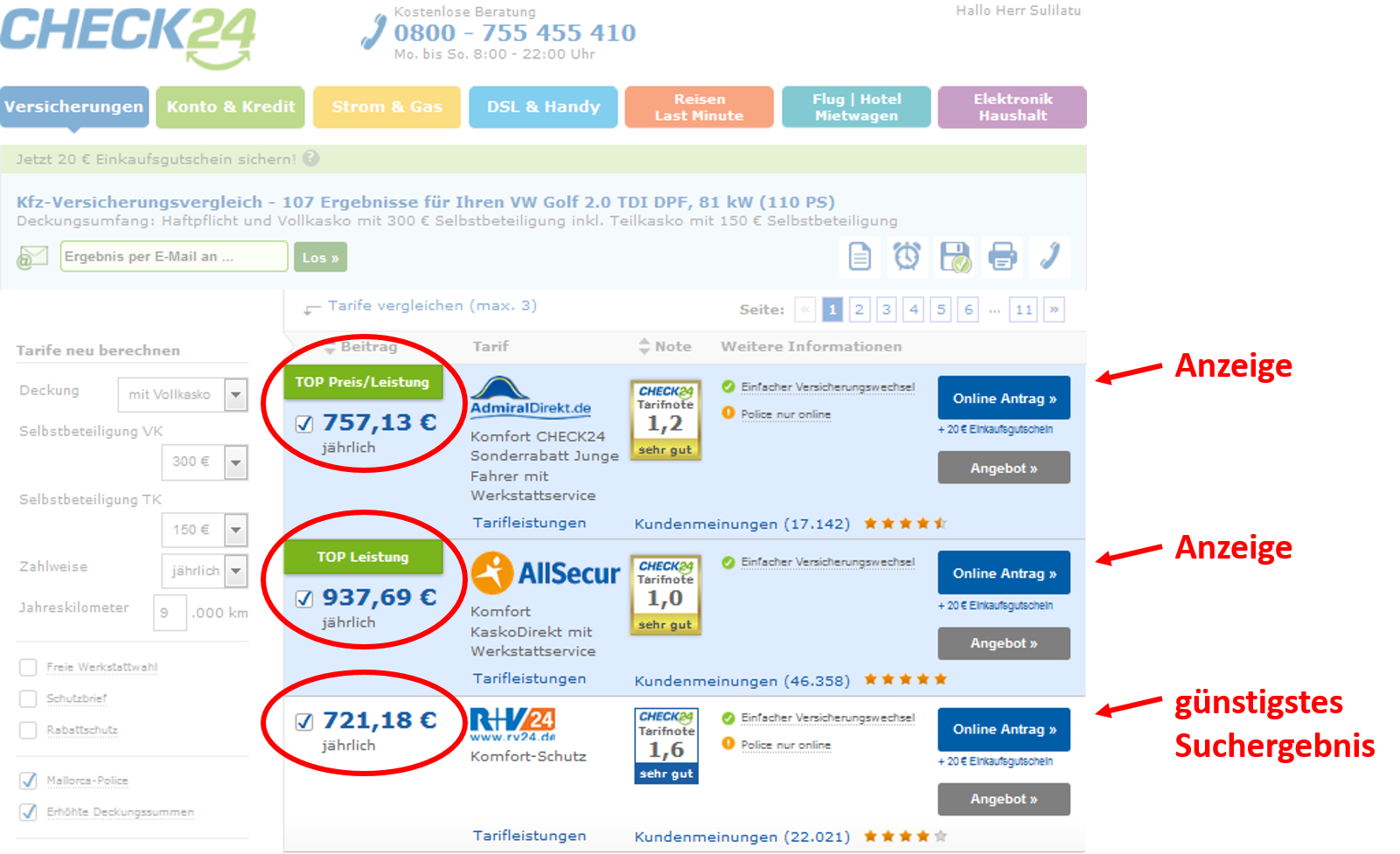Click star rating in AdmiralDirekt row
Image resolution: width=1400 pixels, height=854 pixels.
(x=905, y=524)
